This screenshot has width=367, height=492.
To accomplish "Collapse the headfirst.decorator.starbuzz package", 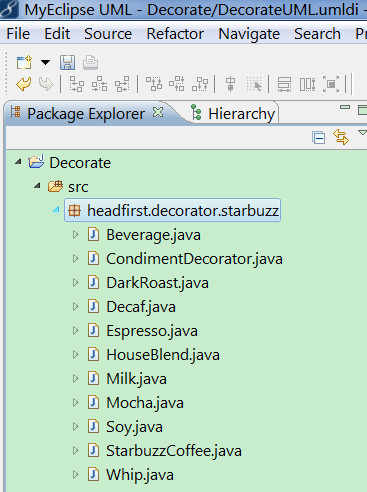I will pos(56,210).
